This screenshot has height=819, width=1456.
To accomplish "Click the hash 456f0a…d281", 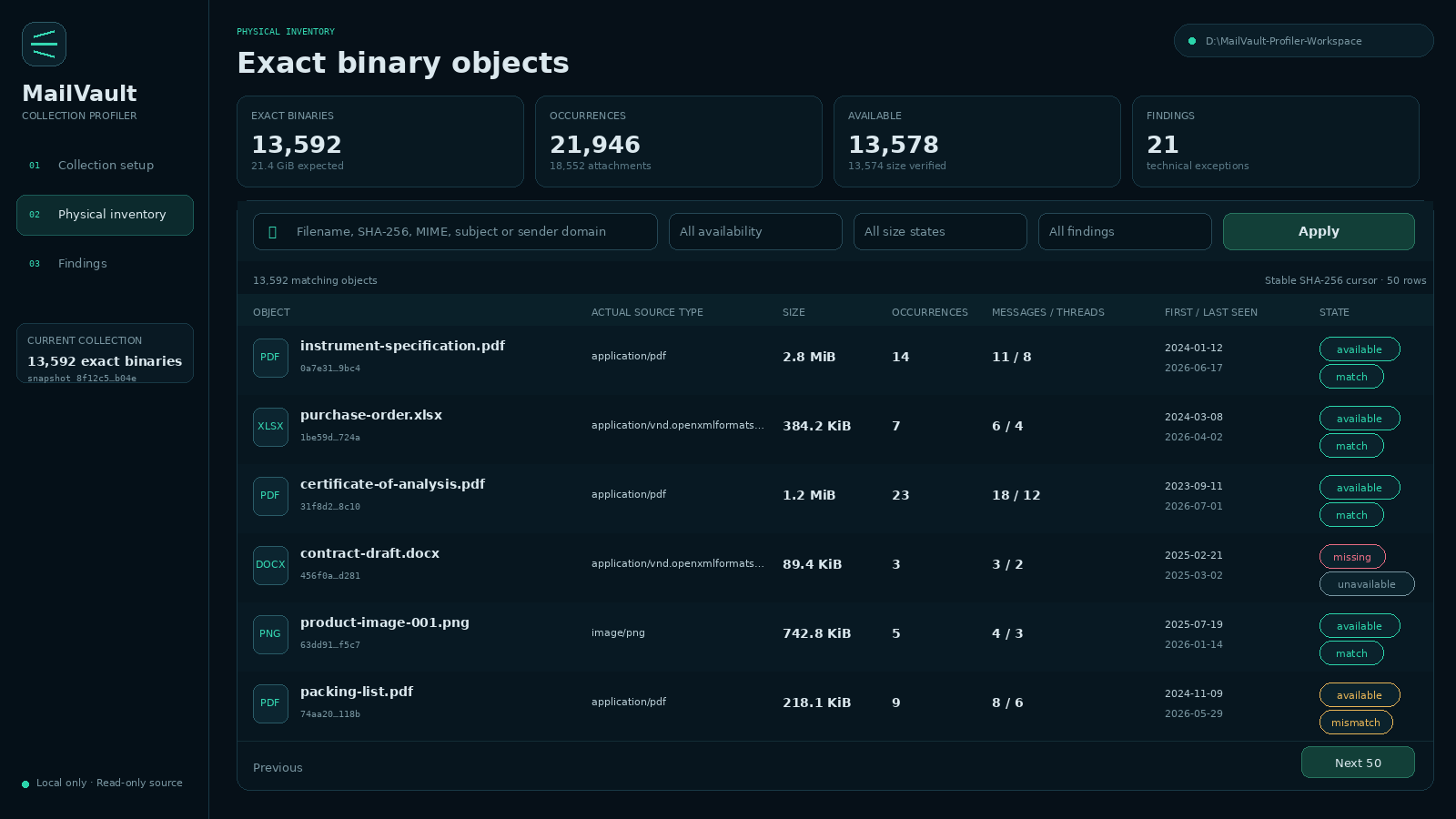I will click(330, 576).
